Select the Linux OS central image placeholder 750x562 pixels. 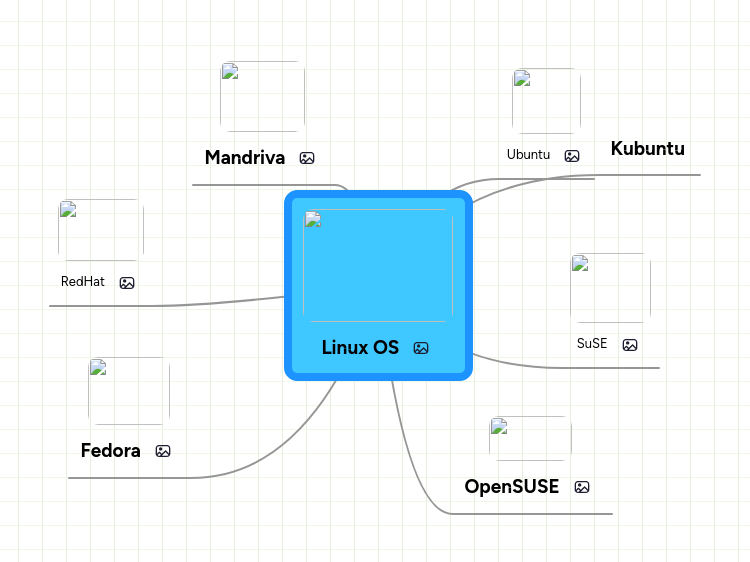tap(378, 265)
